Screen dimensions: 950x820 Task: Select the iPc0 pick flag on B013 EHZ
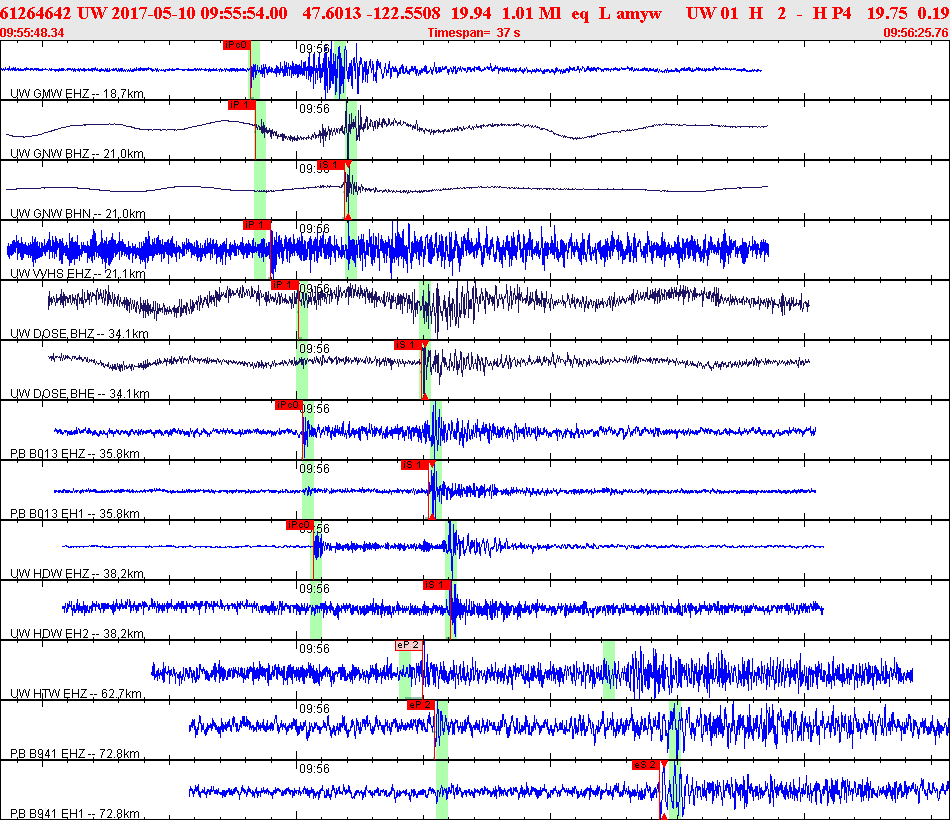[x=288, y=405]
